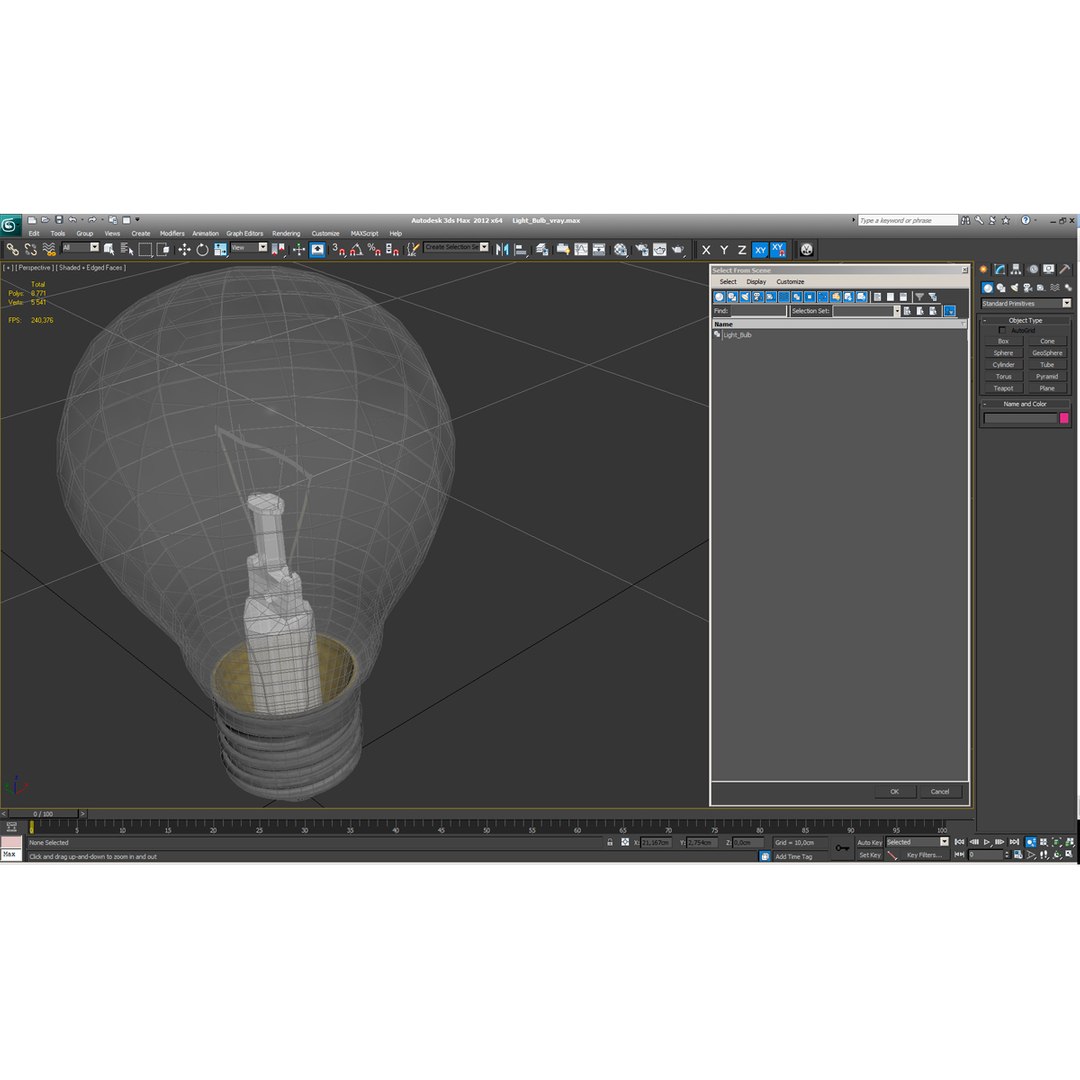
Task: Collapse the Object Type rollout
Action: click(1026, 320)
